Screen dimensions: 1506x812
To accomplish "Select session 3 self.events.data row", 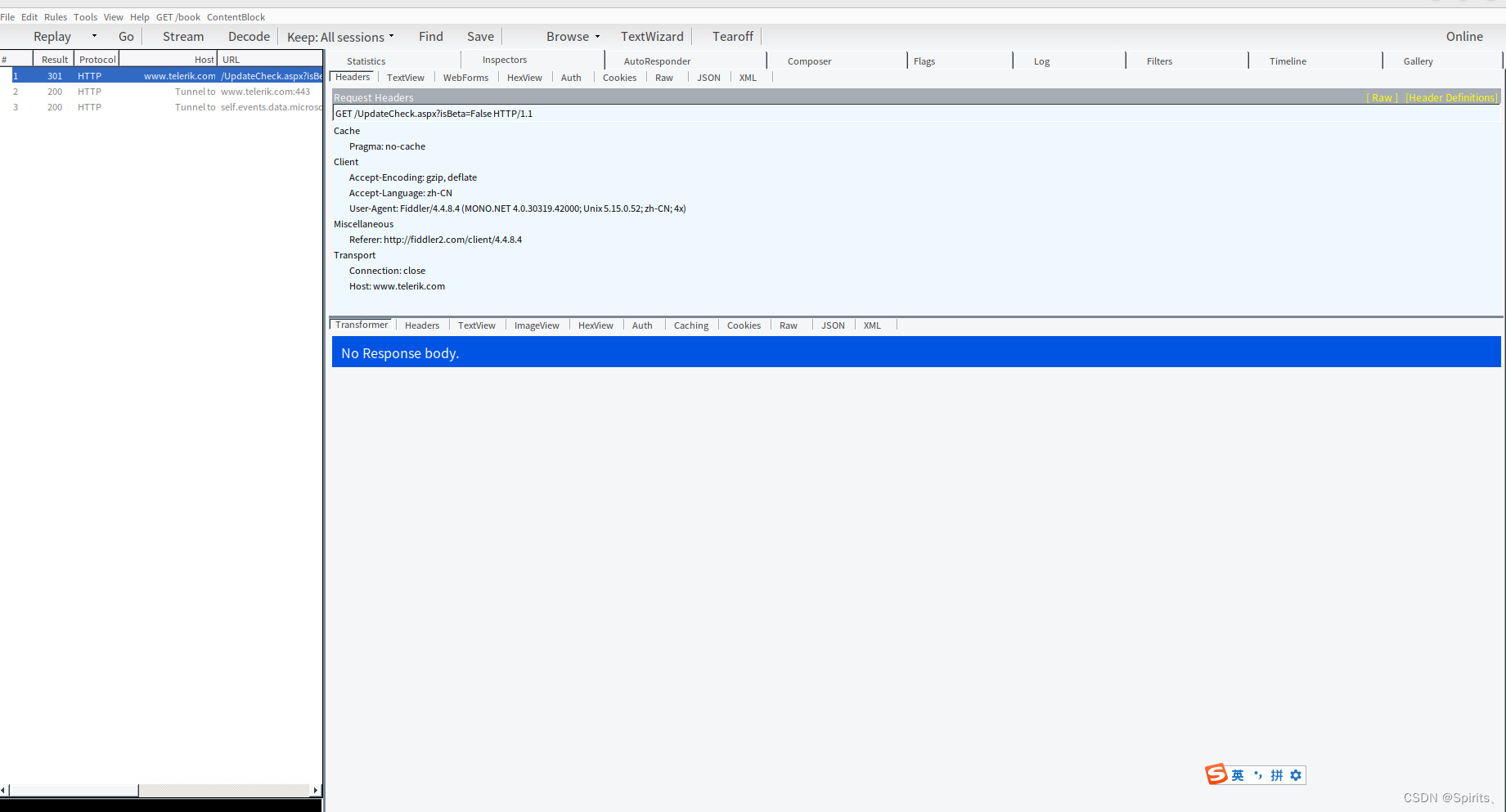I will [x=167, y=107].
